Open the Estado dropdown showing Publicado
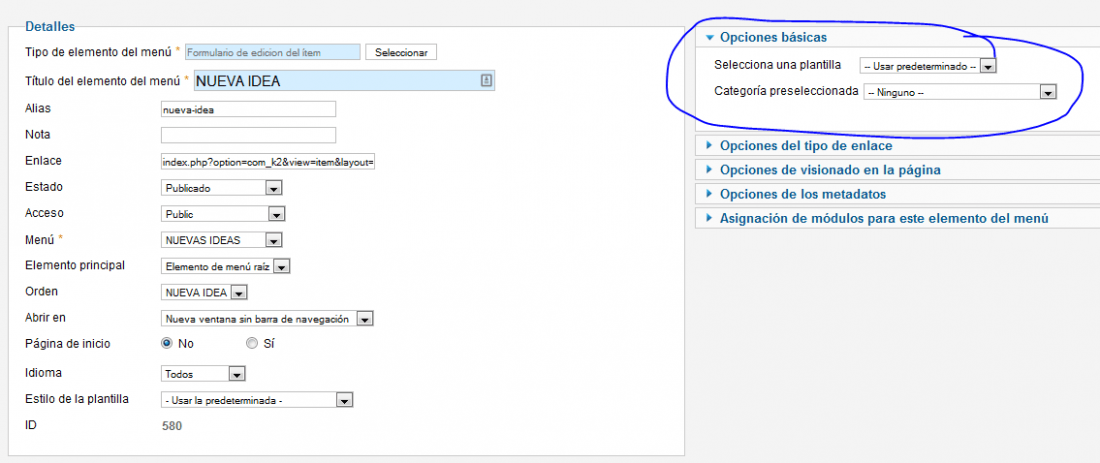The width and height of the screenshot is (1100, 463). pyautogui.click(x=222, y=188)
